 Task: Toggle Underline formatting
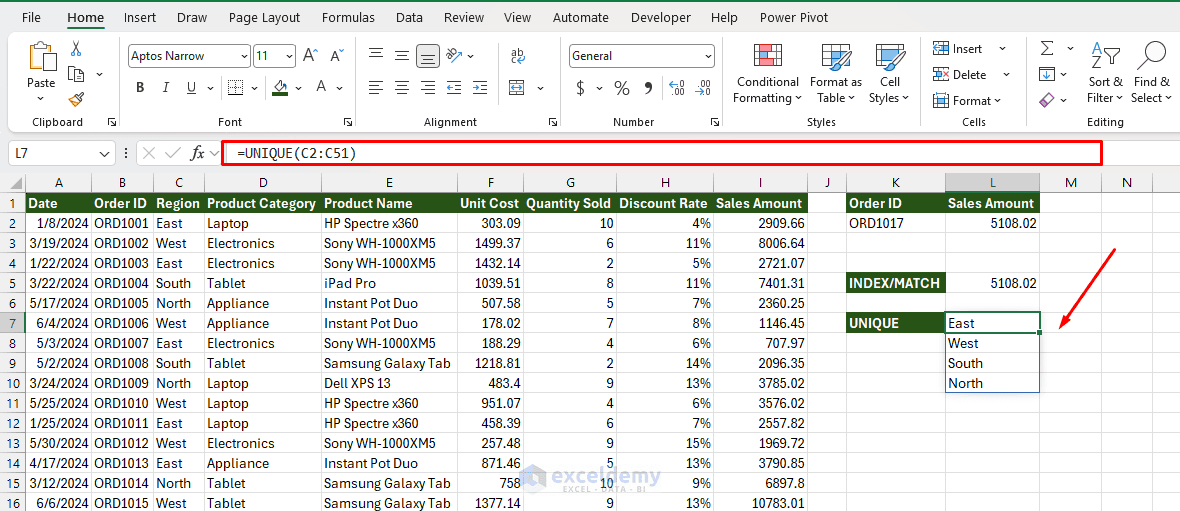pyautogui.click(x=191, y=87)
